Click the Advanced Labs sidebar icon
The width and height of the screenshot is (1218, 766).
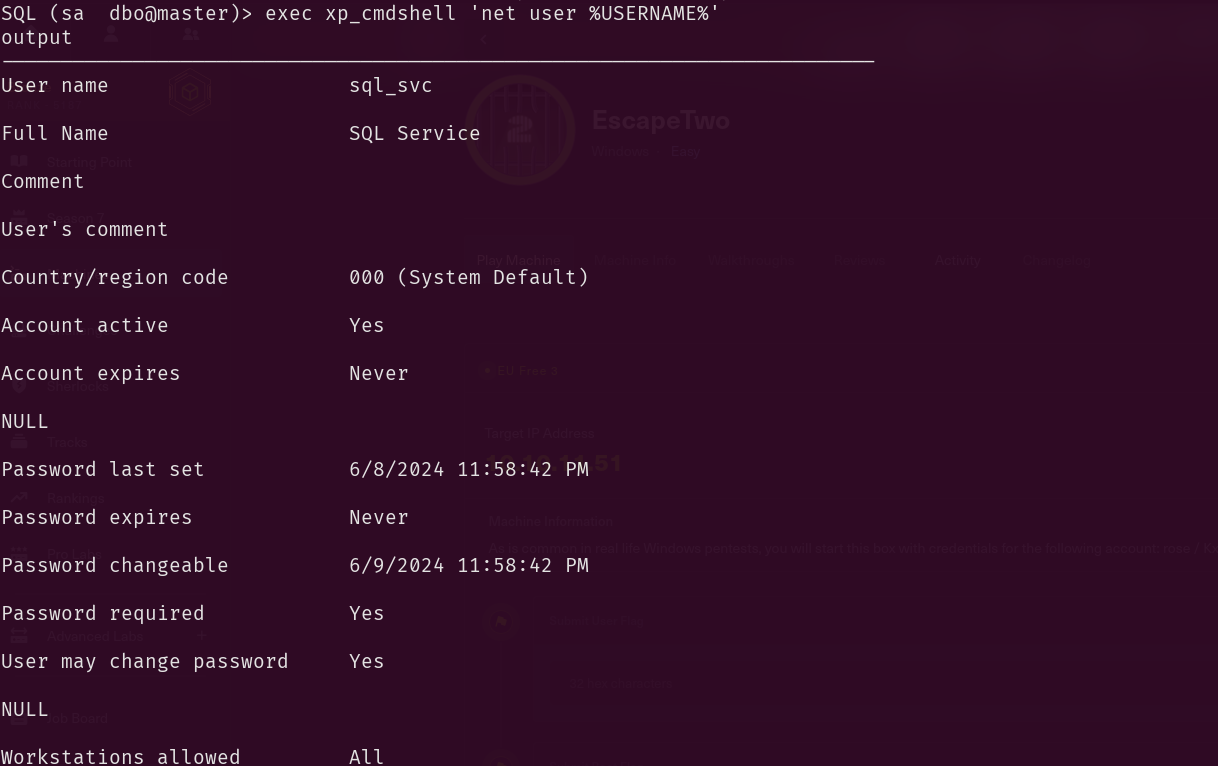pos(19,636)
